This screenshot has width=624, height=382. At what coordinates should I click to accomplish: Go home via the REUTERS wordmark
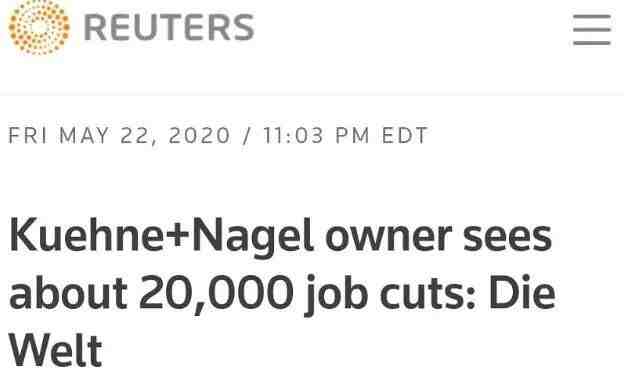[x=169, y=27]
